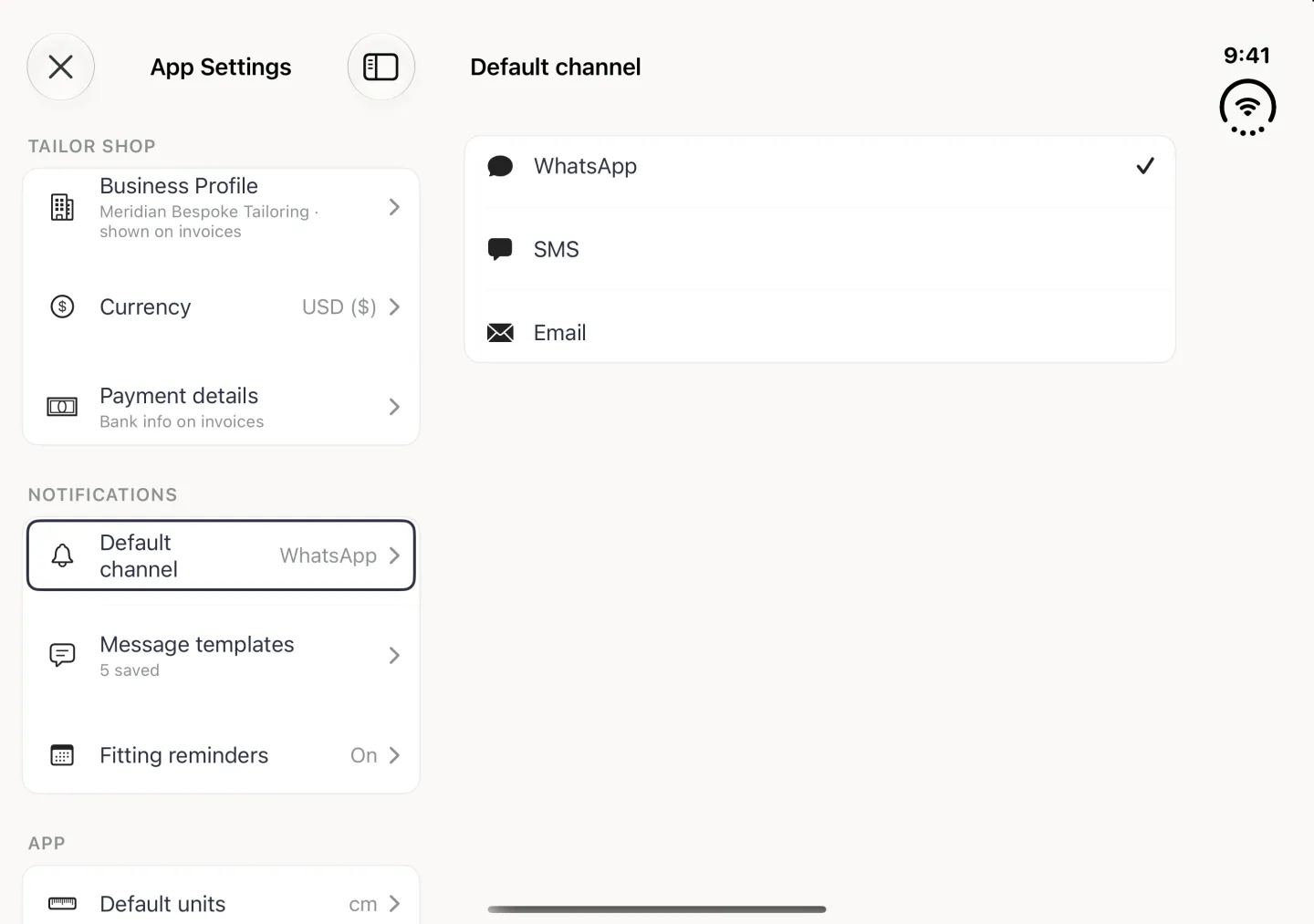Click the Payment details banknote icon
This screenshot has width=1314, height=924.
(62, 407)
